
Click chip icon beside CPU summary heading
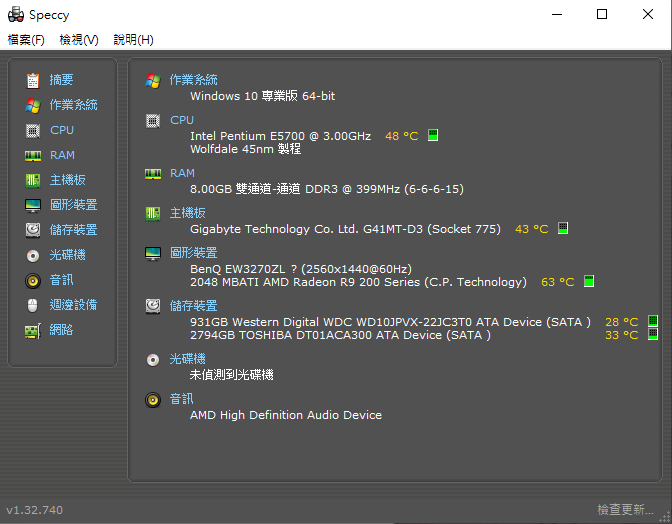click(x=153, y=121)
